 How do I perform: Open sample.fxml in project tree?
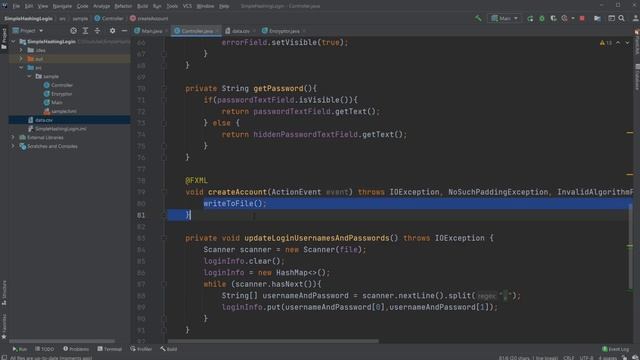tap(60, 111)
